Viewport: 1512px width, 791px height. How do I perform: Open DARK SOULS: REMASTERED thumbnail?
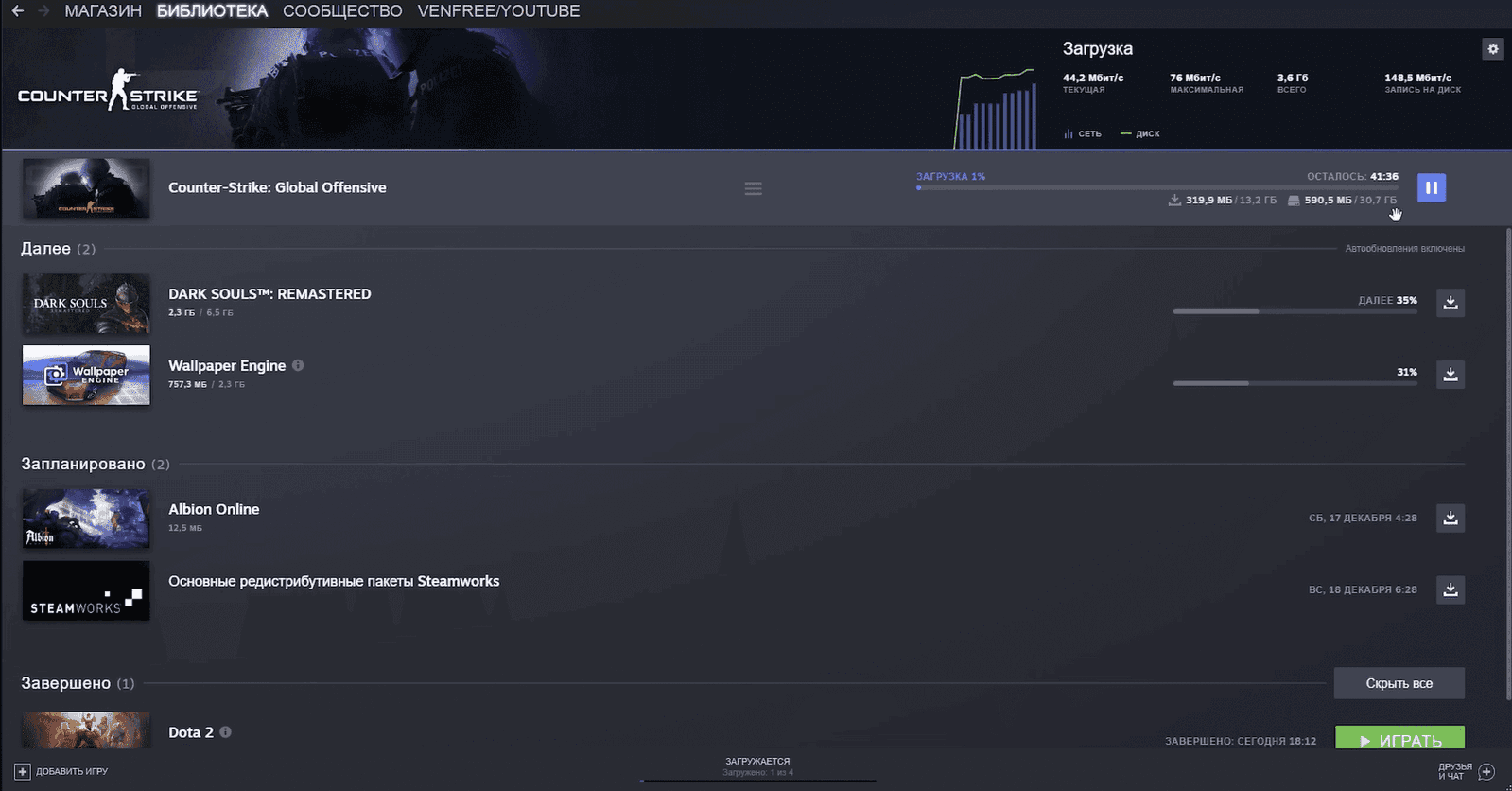coord(86,304)
